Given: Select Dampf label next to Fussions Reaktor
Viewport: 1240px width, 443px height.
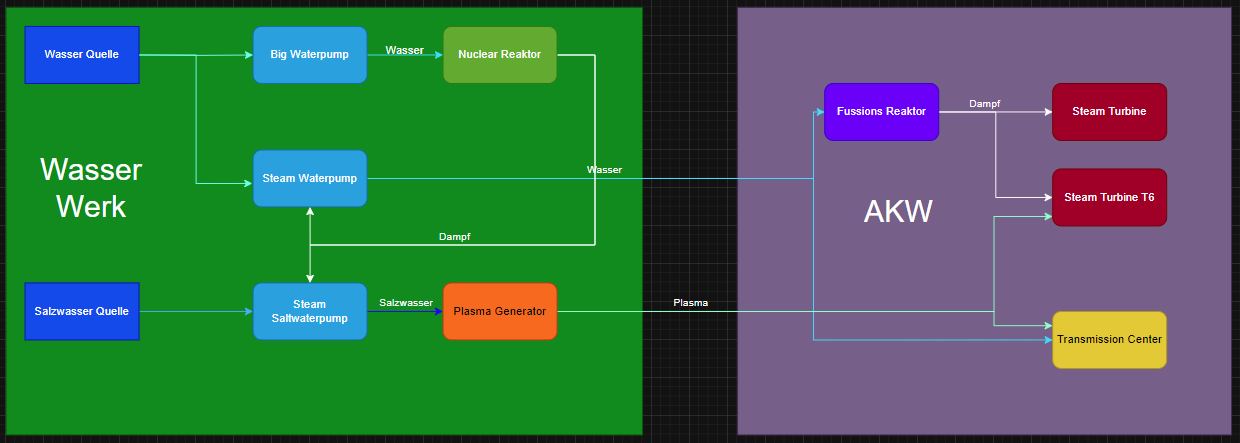Looking at the screenshot, I should tap(984, 104).
